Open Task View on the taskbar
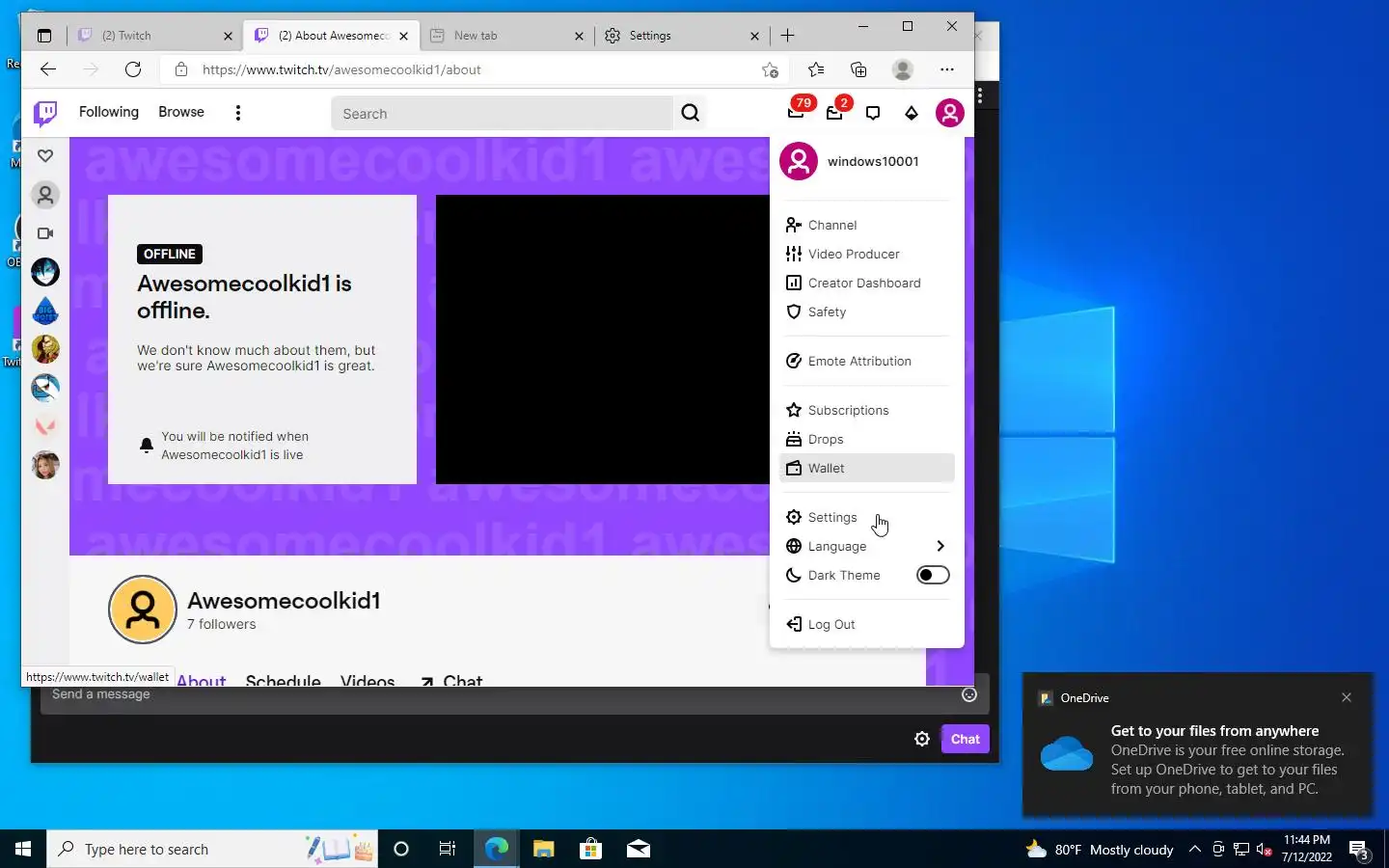Viewport: 1389px width, 868px height. pyautogui.click(x=448, y=849)
